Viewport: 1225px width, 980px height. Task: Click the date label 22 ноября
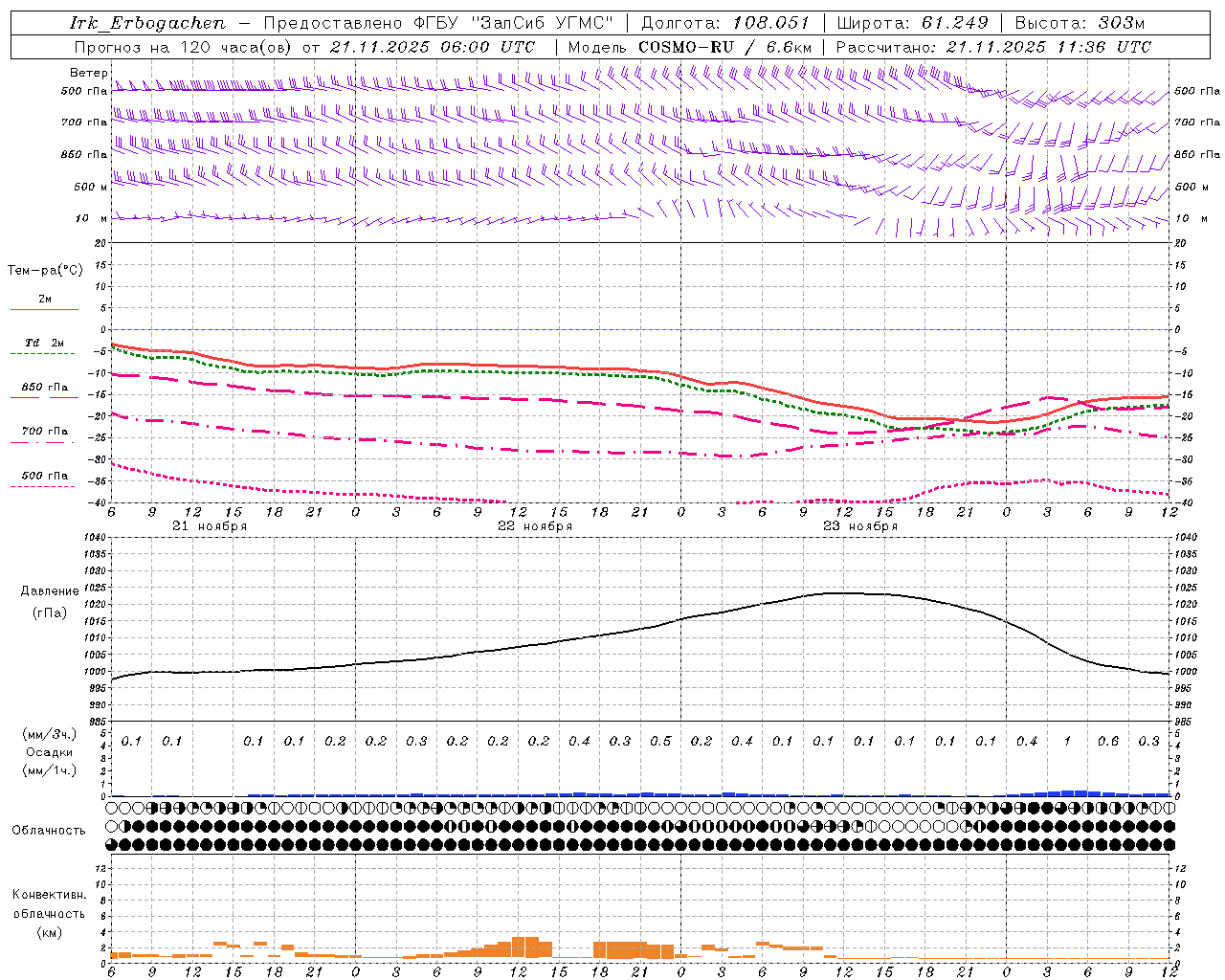535,526
